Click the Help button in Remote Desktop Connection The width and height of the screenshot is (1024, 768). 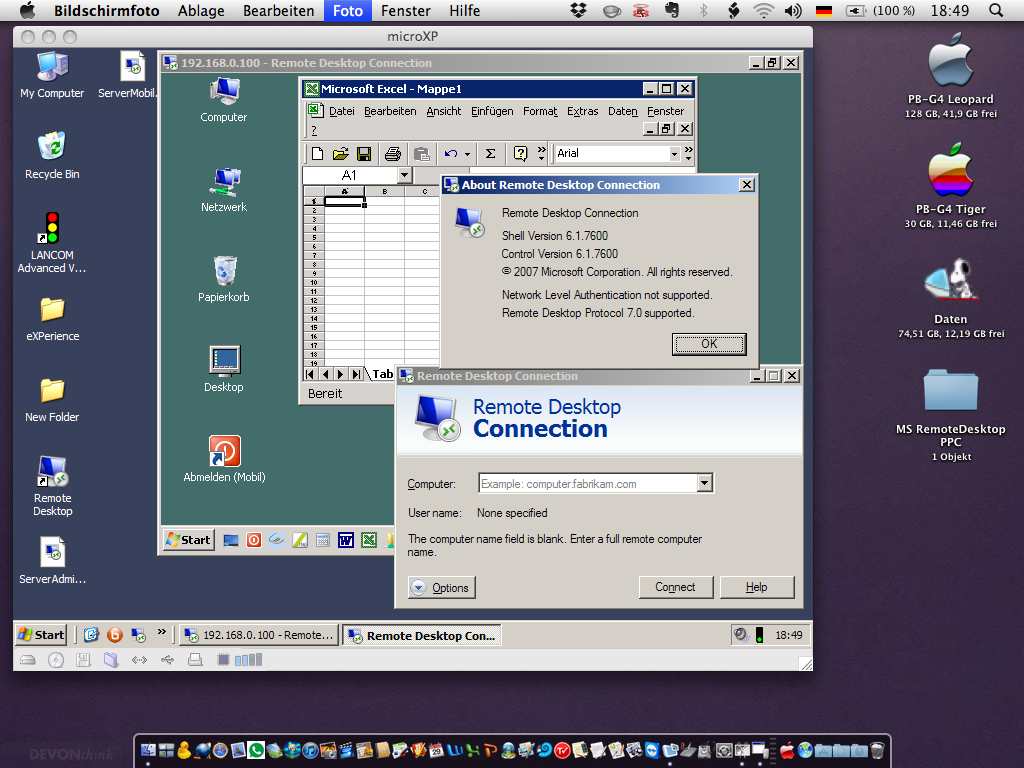pos(756,587)
